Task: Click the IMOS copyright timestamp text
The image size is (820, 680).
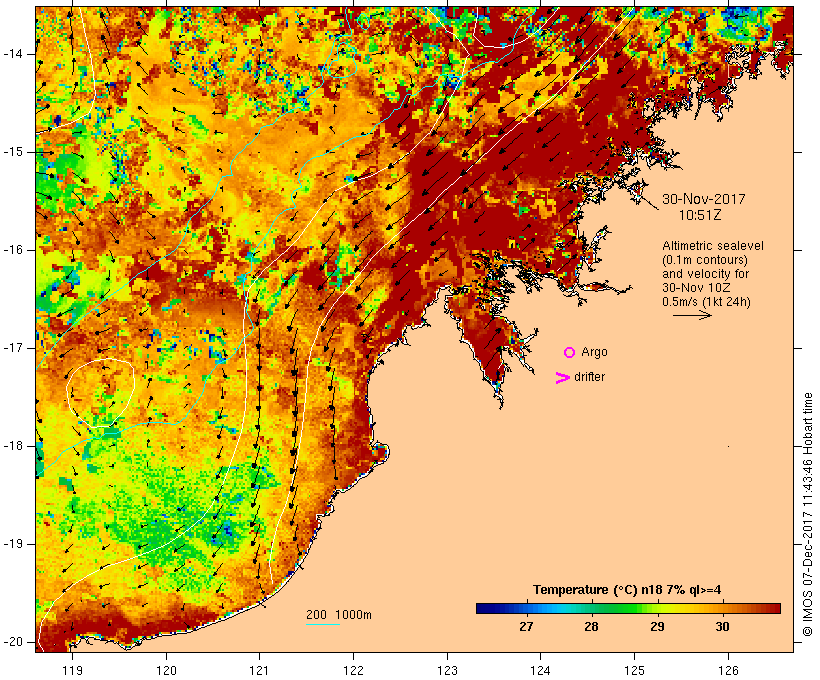Action: [807, 515]
